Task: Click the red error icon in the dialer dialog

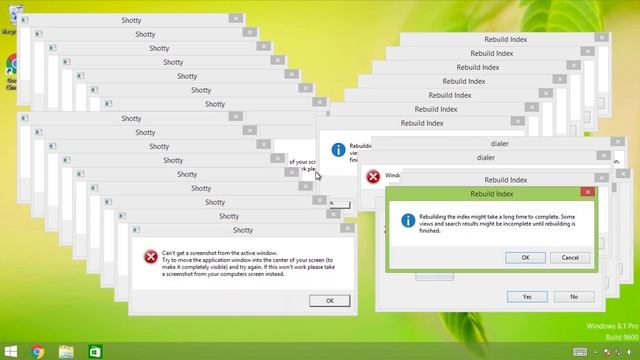Action: (x=373, y=177)
